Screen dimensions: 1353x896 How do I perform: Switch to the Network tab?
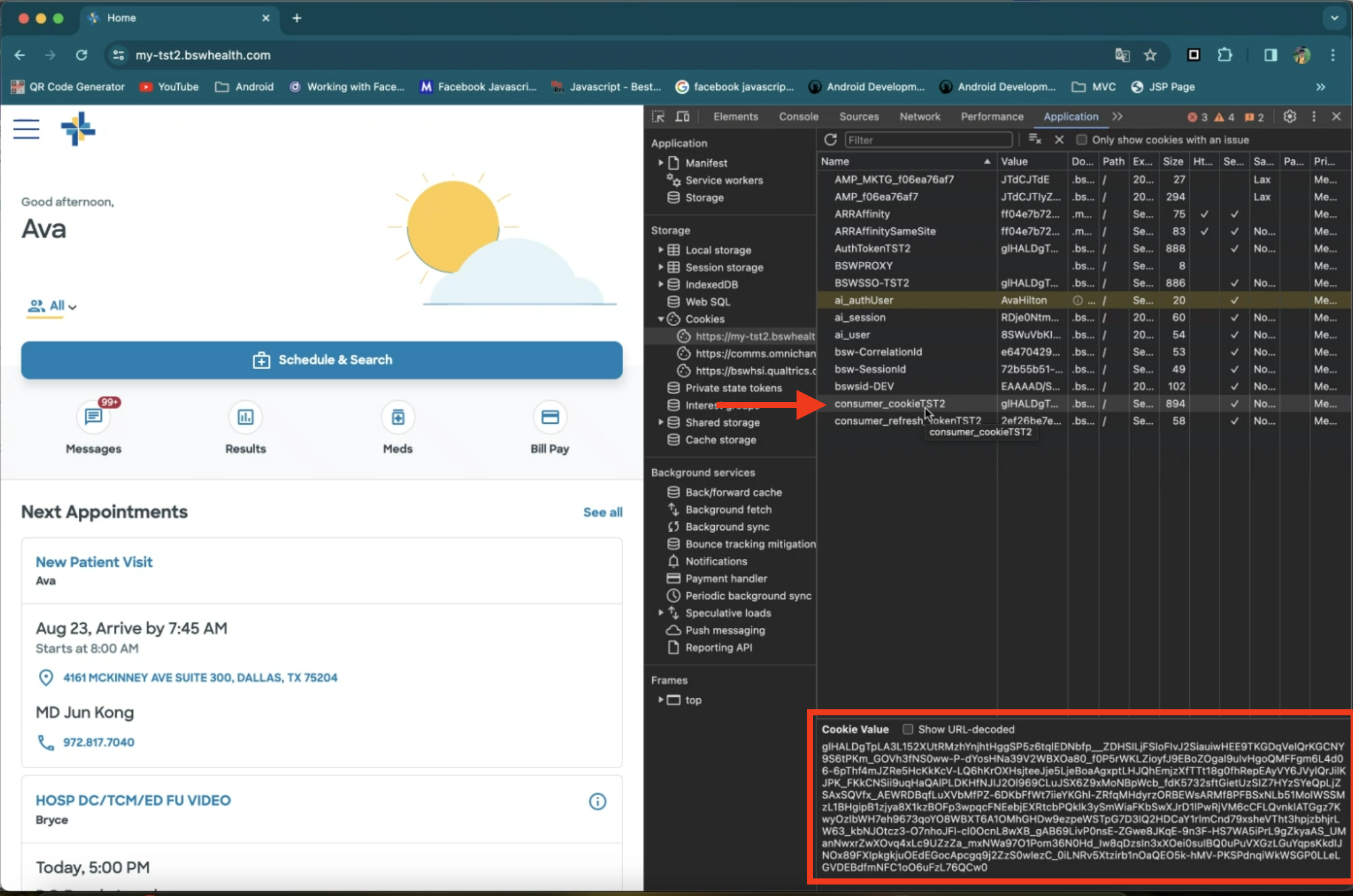coord(920,116)
